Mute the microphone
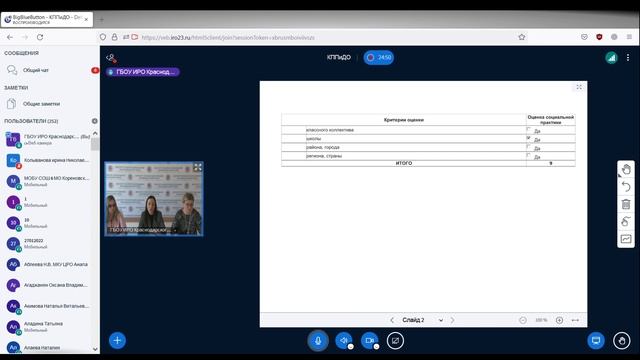This screenshot has height=360, width=640. (x=318, y=340)
